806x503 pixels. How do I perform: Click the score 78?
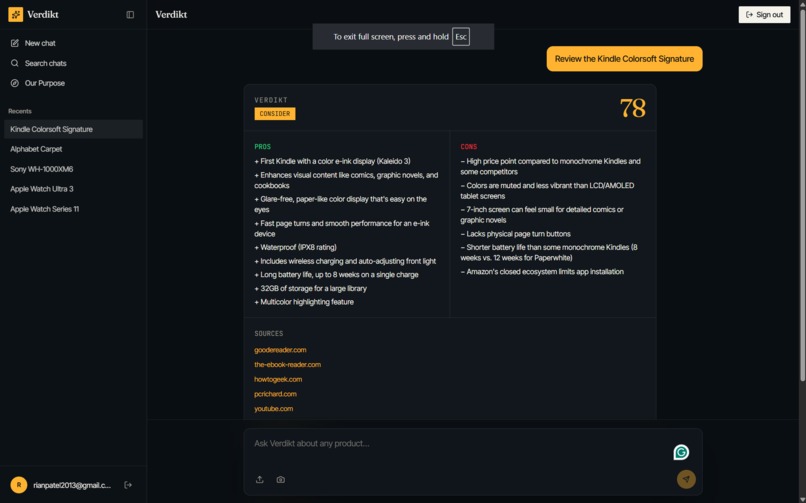point(632,108)
